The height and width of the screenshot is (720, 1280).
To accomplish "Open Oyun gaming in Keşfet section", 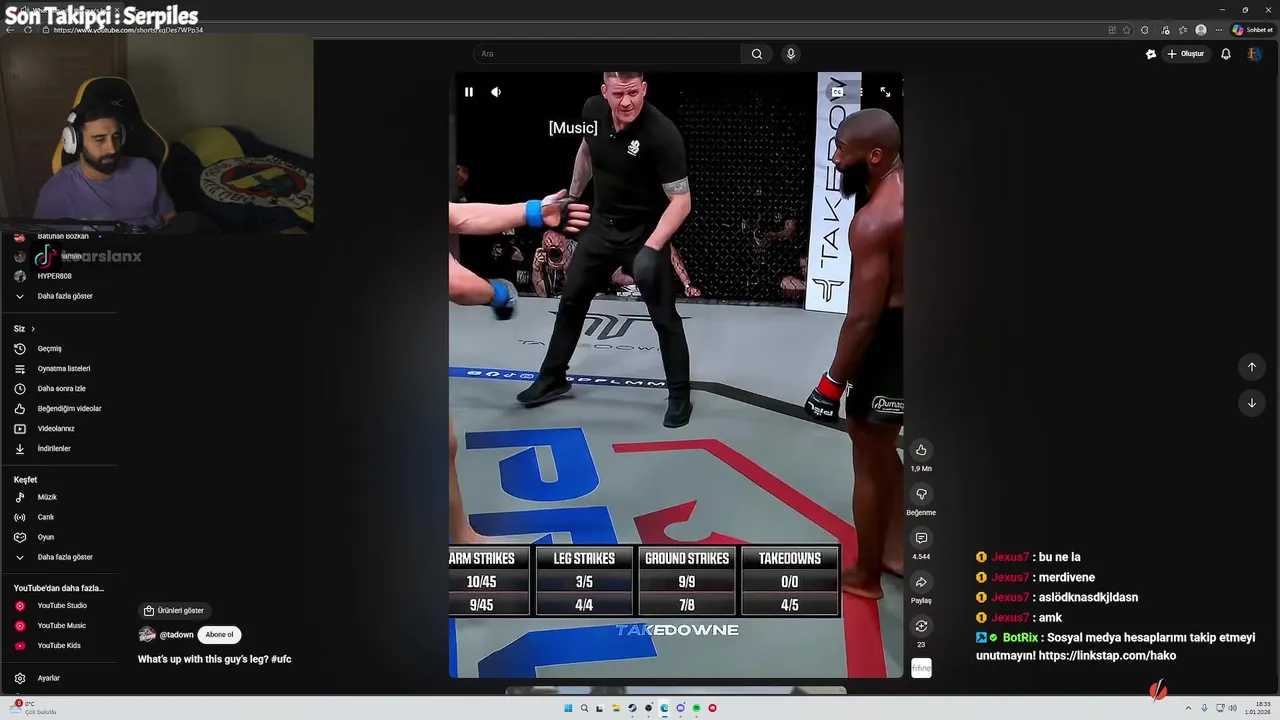I will (46, 537).
